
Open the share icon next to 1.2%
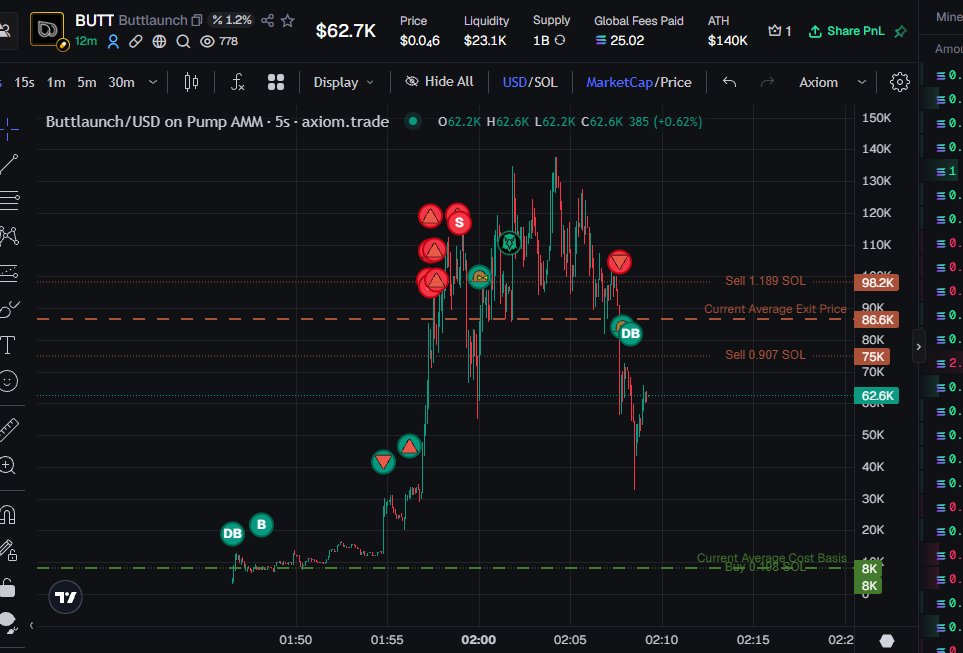pos(267,20)
